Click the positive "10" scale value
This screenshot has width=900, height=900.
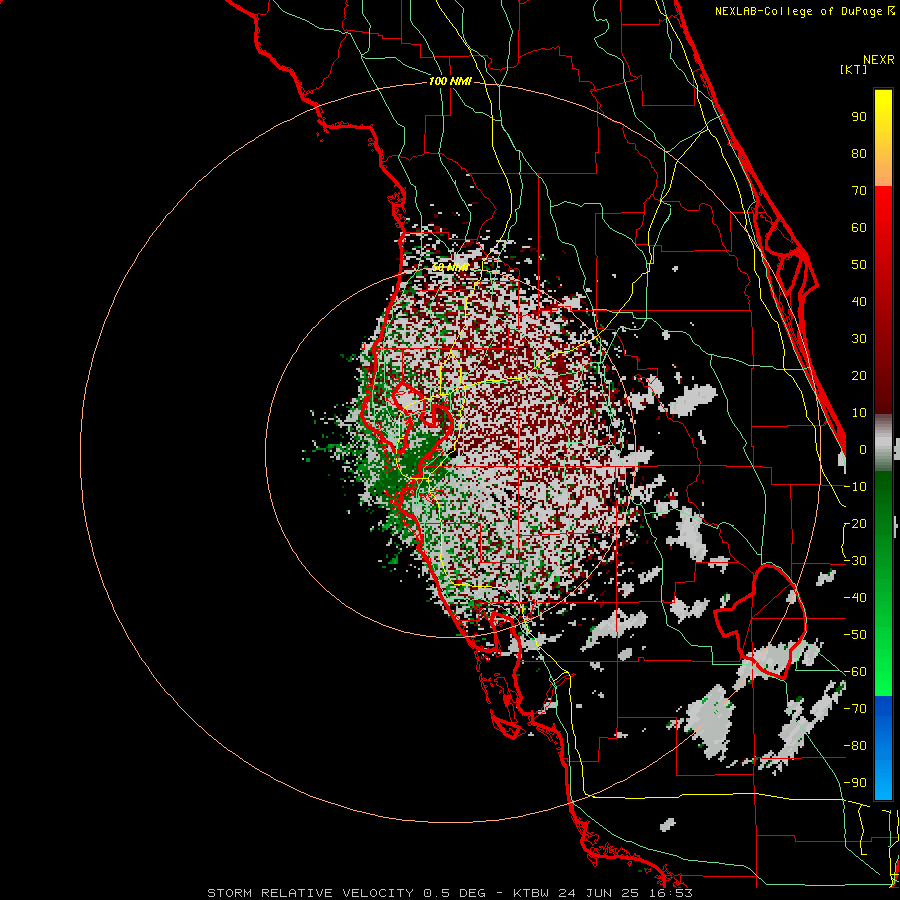pyautogui.click(x=859, y=413)
